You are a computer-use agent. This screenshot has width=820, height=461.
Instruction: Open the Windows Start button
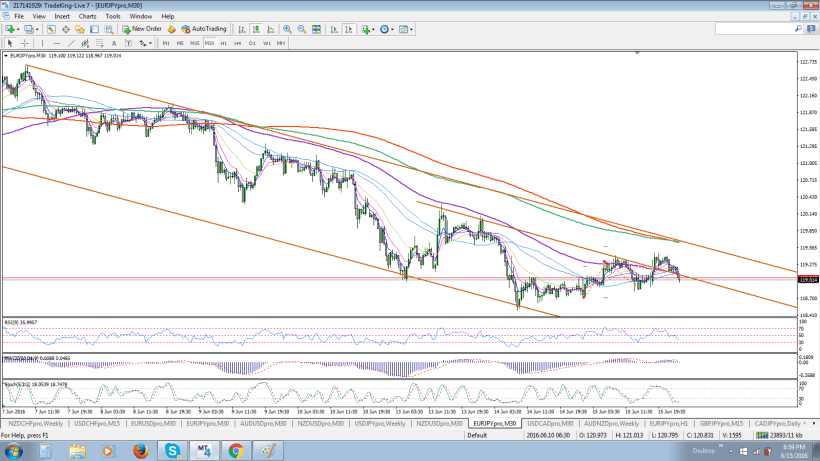pyautogui.click(x=13, y=451)
